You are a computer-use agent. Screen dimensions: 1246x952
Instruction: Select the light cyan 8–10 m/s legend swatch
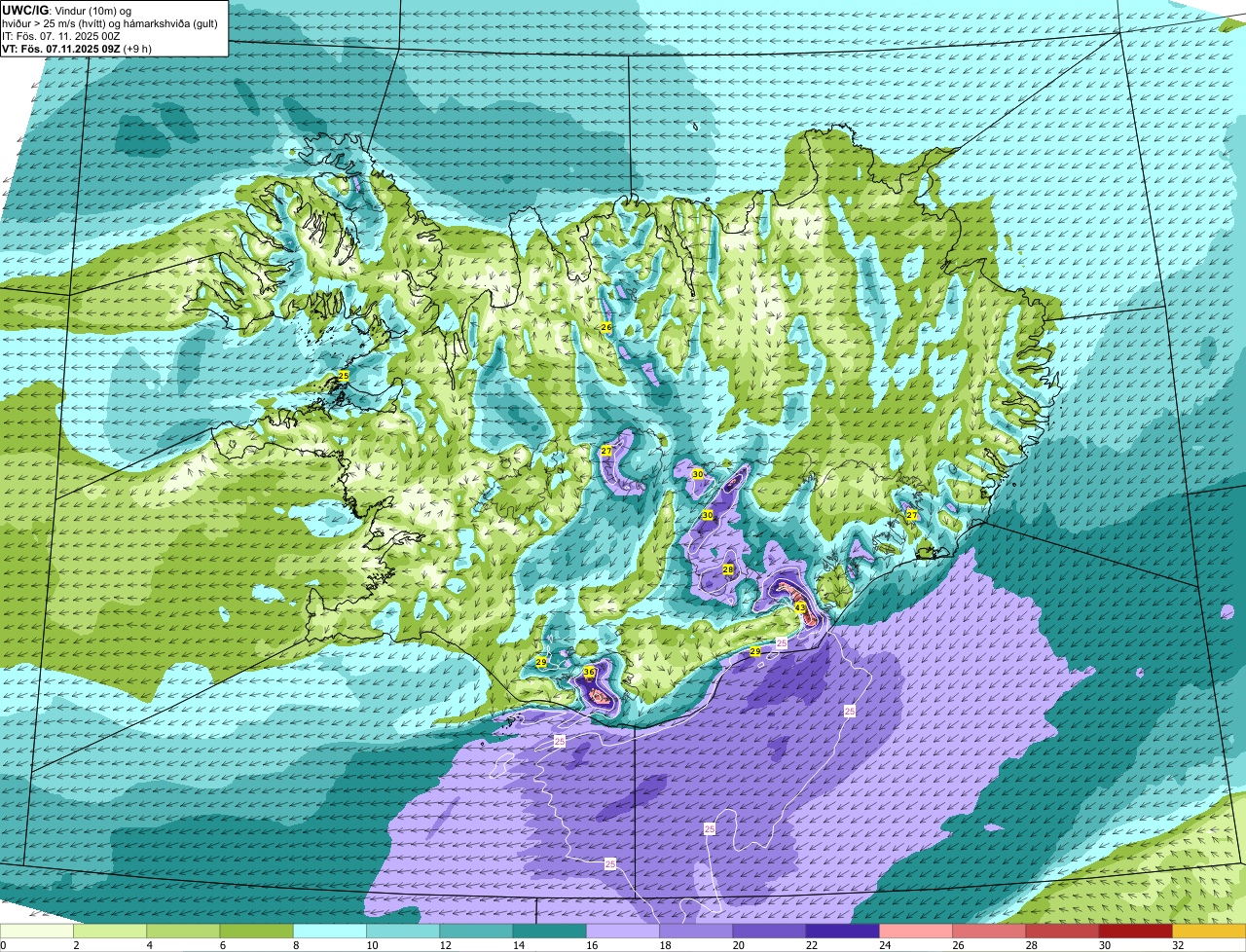point(330,931)
